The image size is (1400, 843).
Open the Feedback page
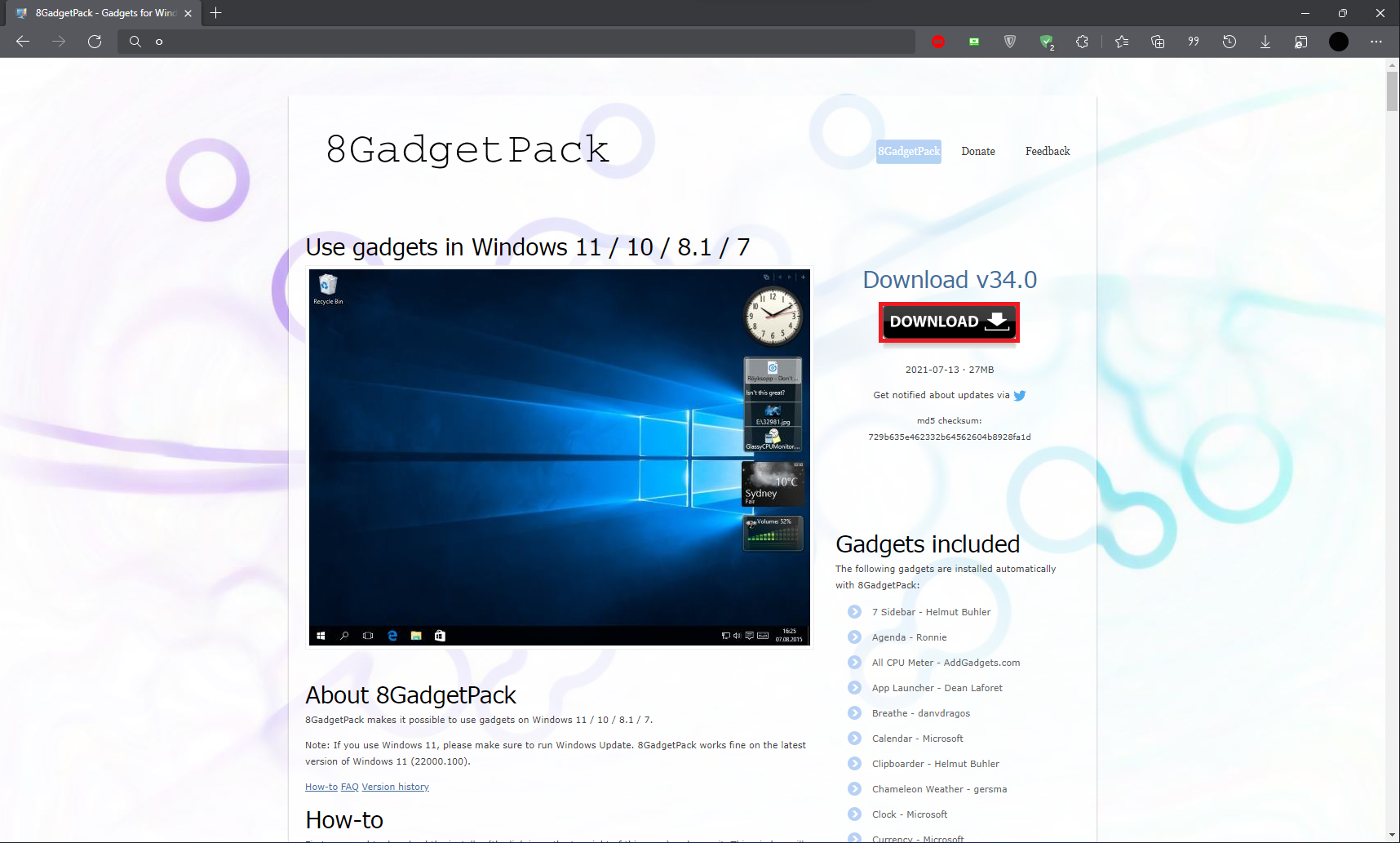pyautogui.click(x=1048, y=152)
